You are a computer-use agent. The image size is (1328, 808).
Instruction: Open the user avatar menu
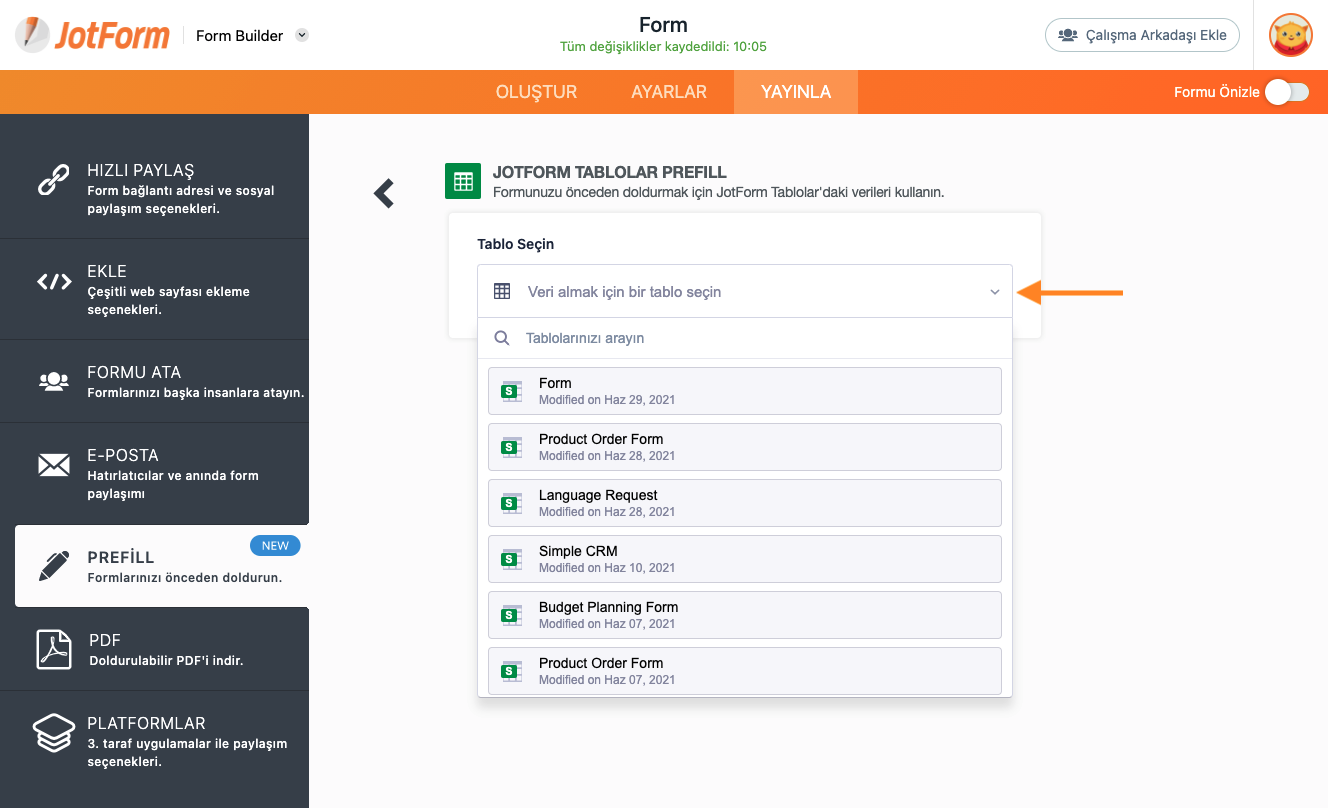click(x=1290, y=35)
